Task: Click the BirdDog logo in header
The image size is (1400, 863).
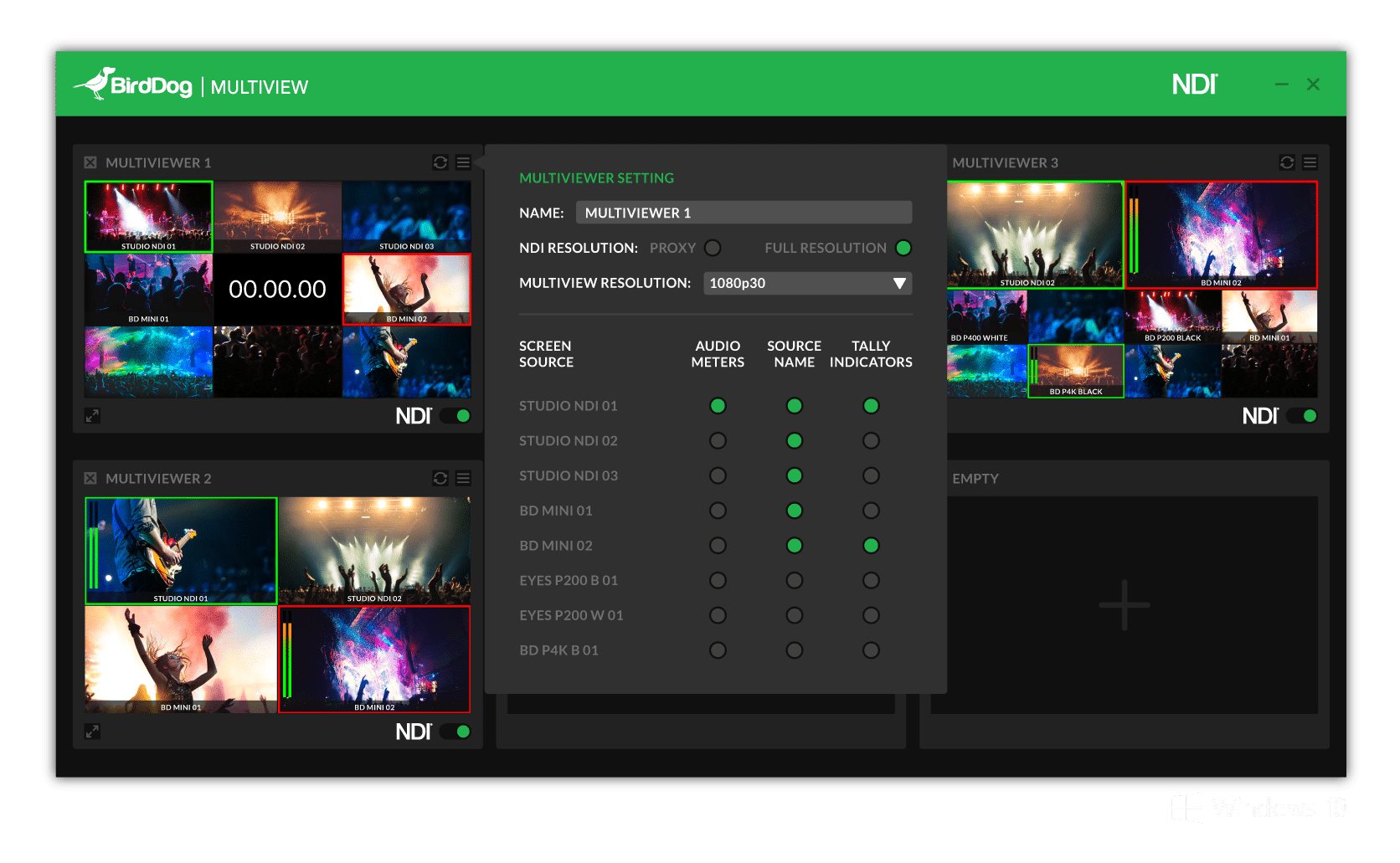Action: 133,85
